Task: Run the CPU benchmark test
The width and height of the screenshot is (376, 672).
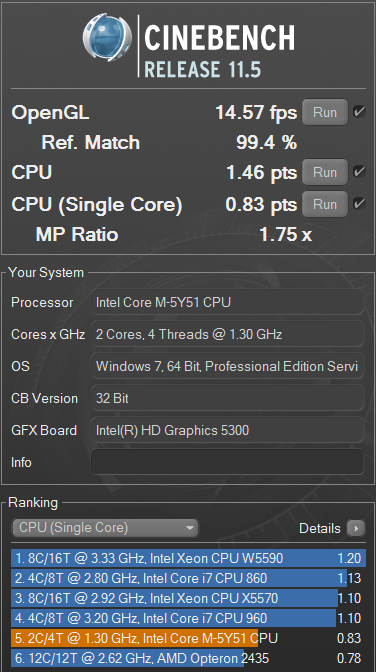Action: 325,172
